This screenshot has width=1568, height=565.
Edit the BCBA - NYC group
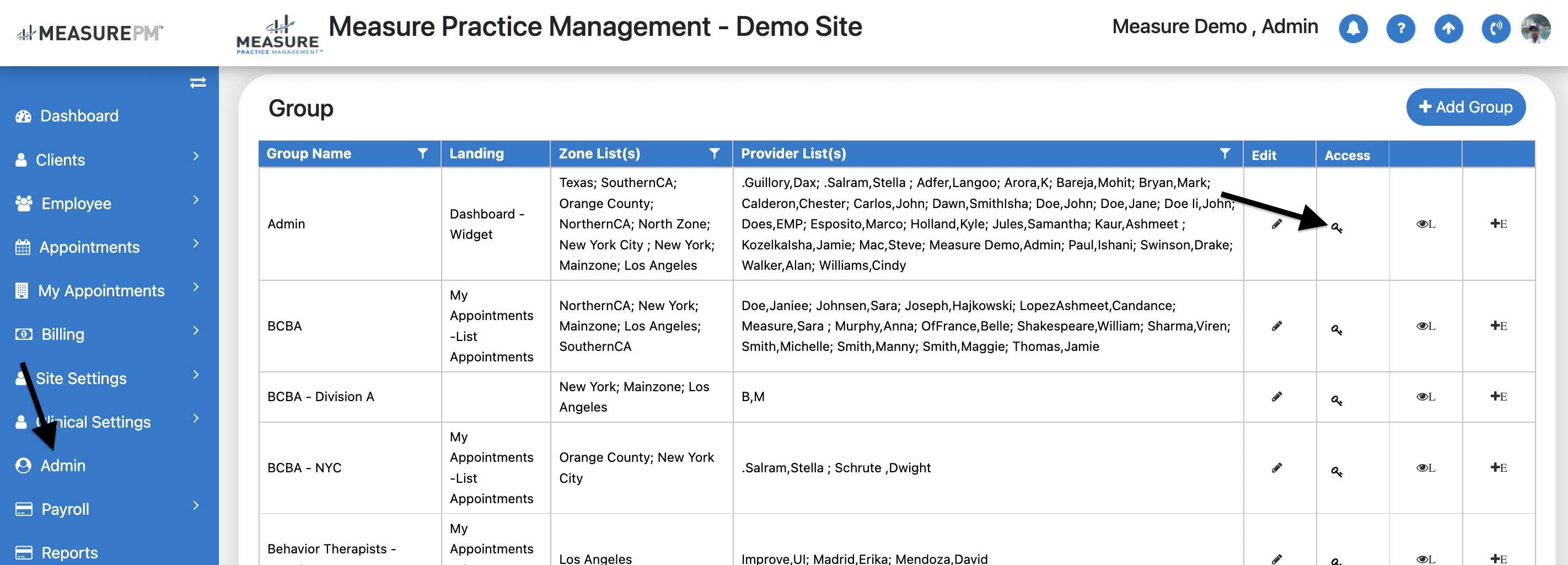[x=1276, y=468]
